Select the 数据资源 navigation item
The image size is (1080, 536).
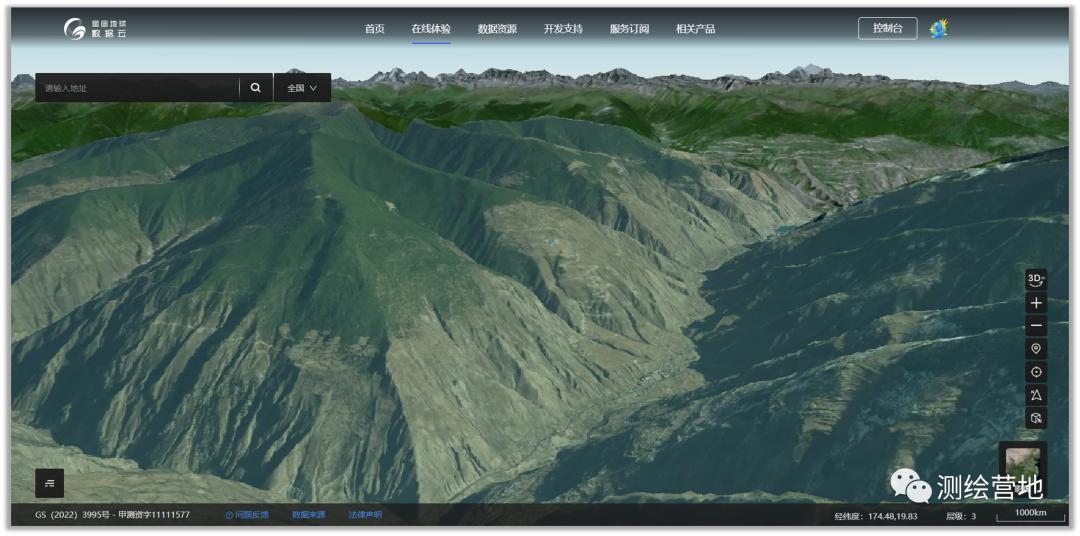coord(497,29)
